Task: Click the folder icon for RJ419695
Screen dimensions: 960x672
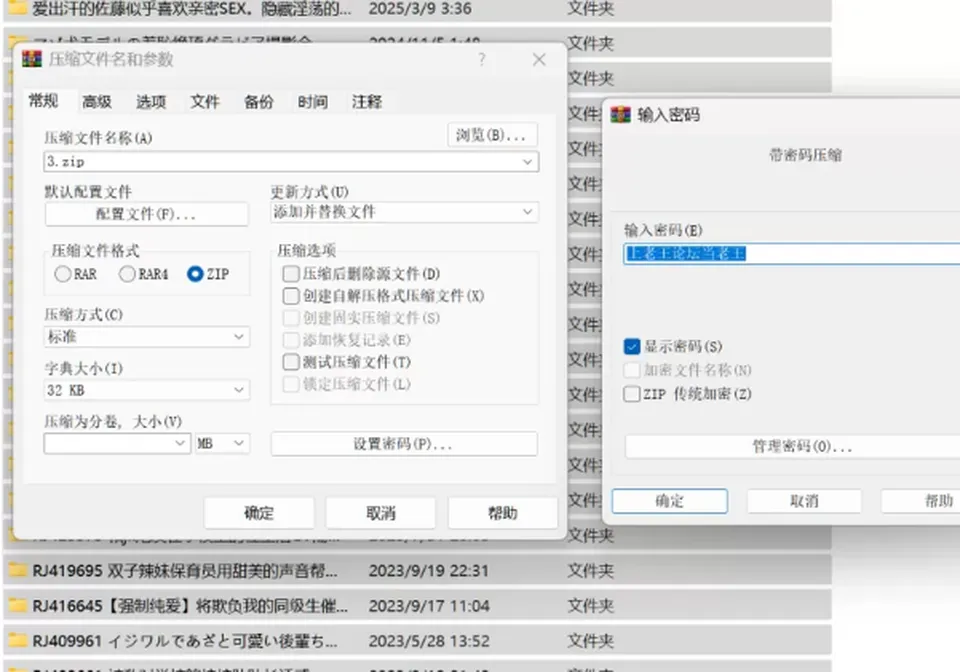Action: 18,570
